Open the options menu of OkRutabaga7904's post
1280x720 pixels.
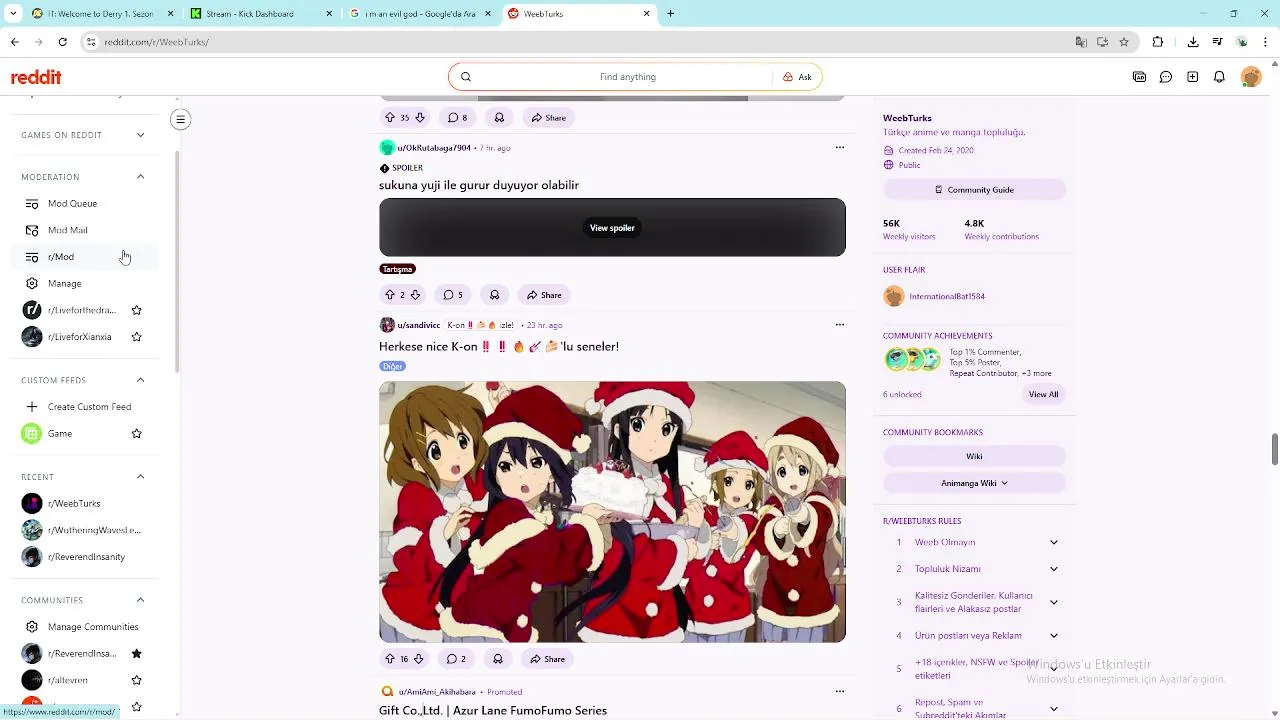tap(839, 148)
